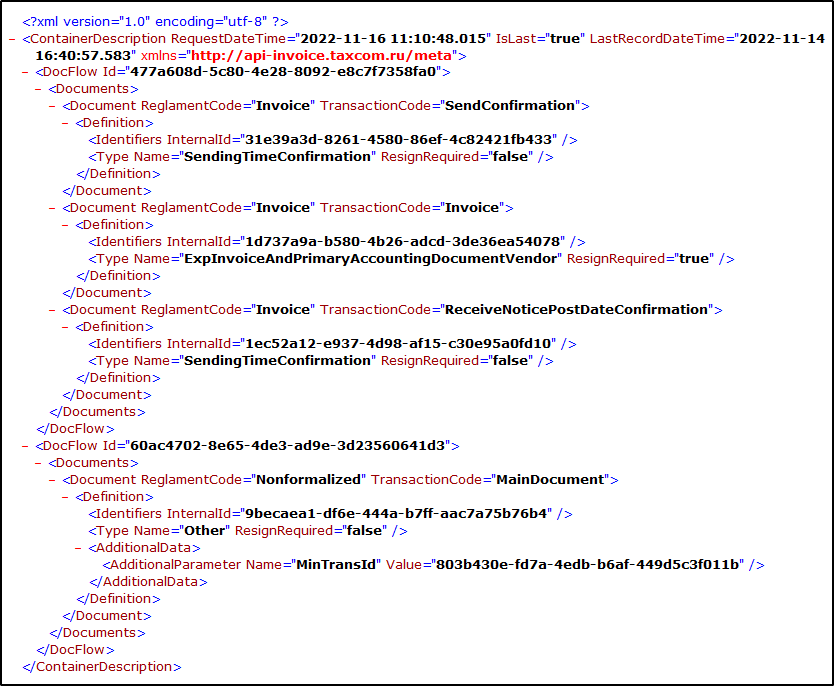Collapse Definition under SendConfirmation document

click(65, 123)
